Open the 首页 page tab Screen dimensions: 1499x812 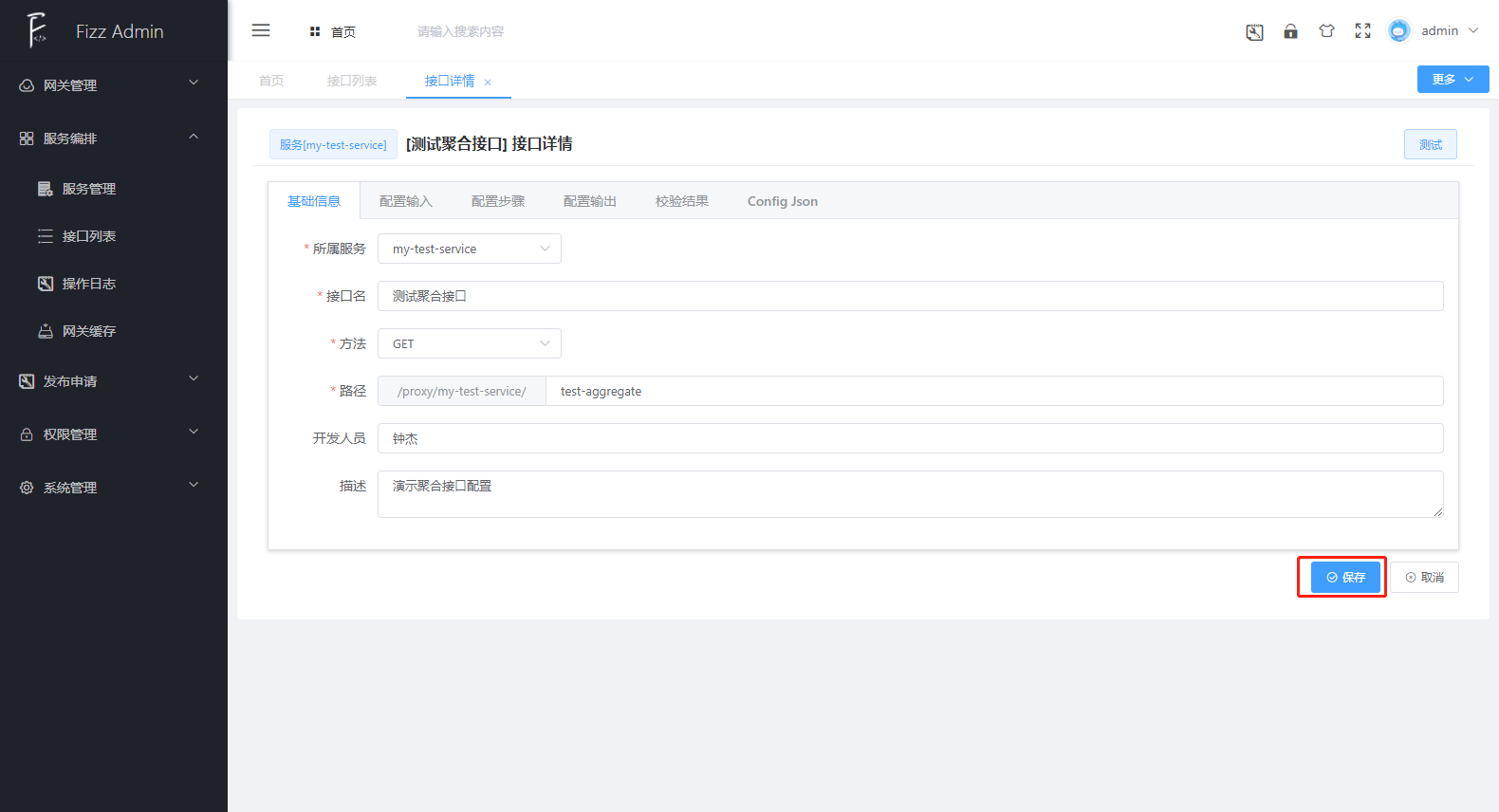coord(271,81)
